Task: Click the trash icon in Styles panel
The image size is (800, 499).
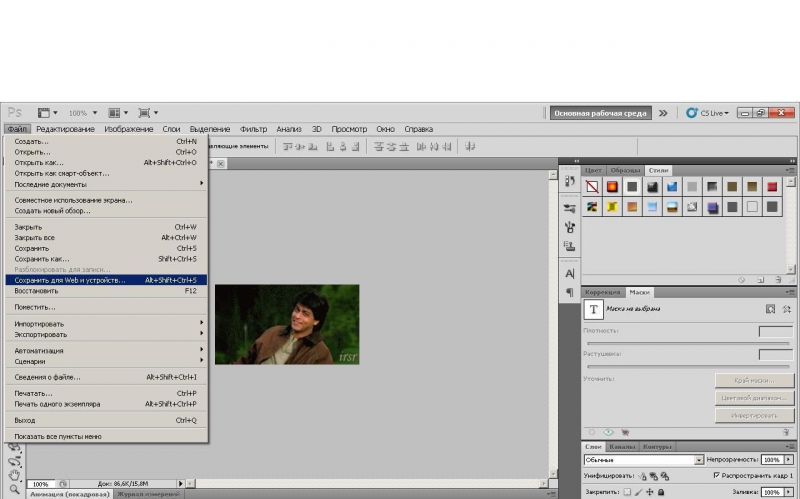Action: (x=778, y=280)
